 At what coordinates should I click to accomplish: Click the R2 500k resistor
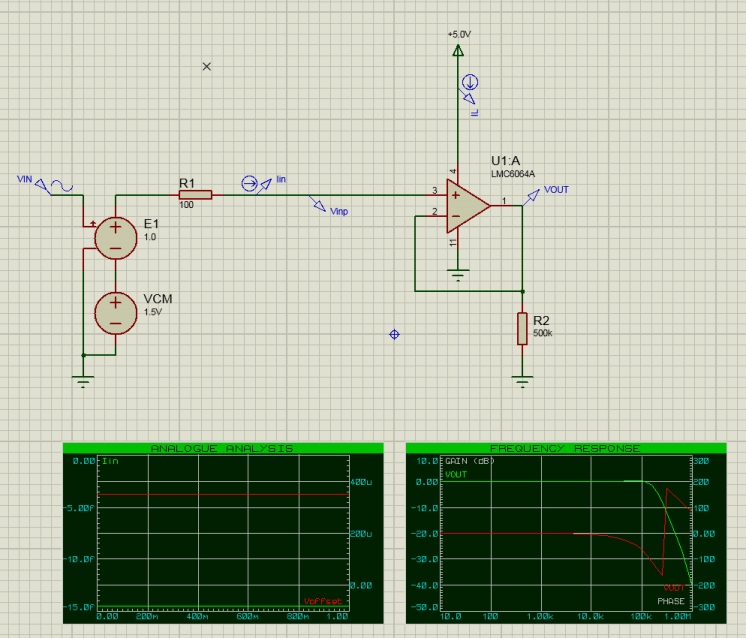click(x=522, y=328)
